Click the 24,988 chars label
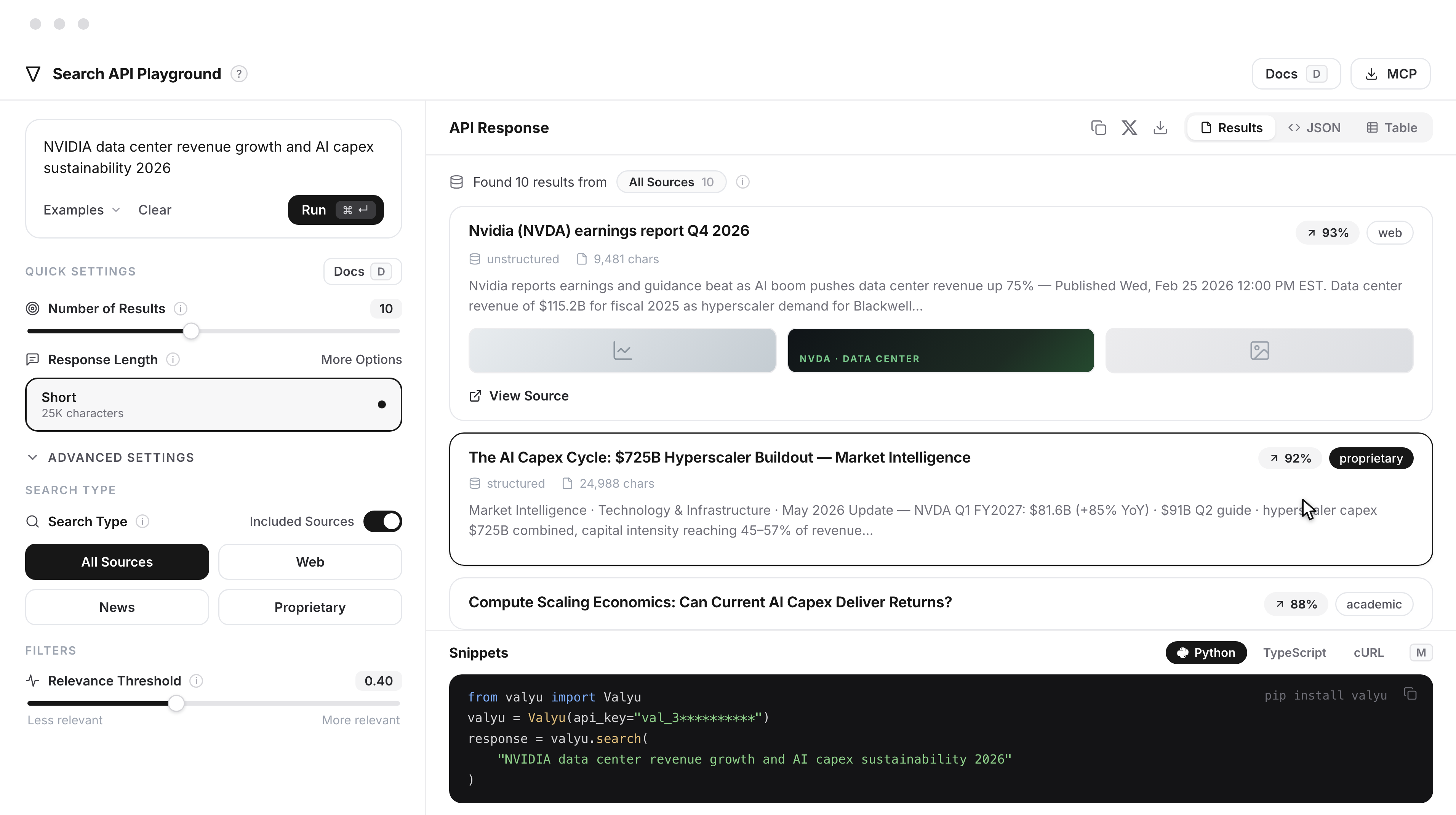The height and width of the screenshot is (815, 1456). [x=616, y=484]
